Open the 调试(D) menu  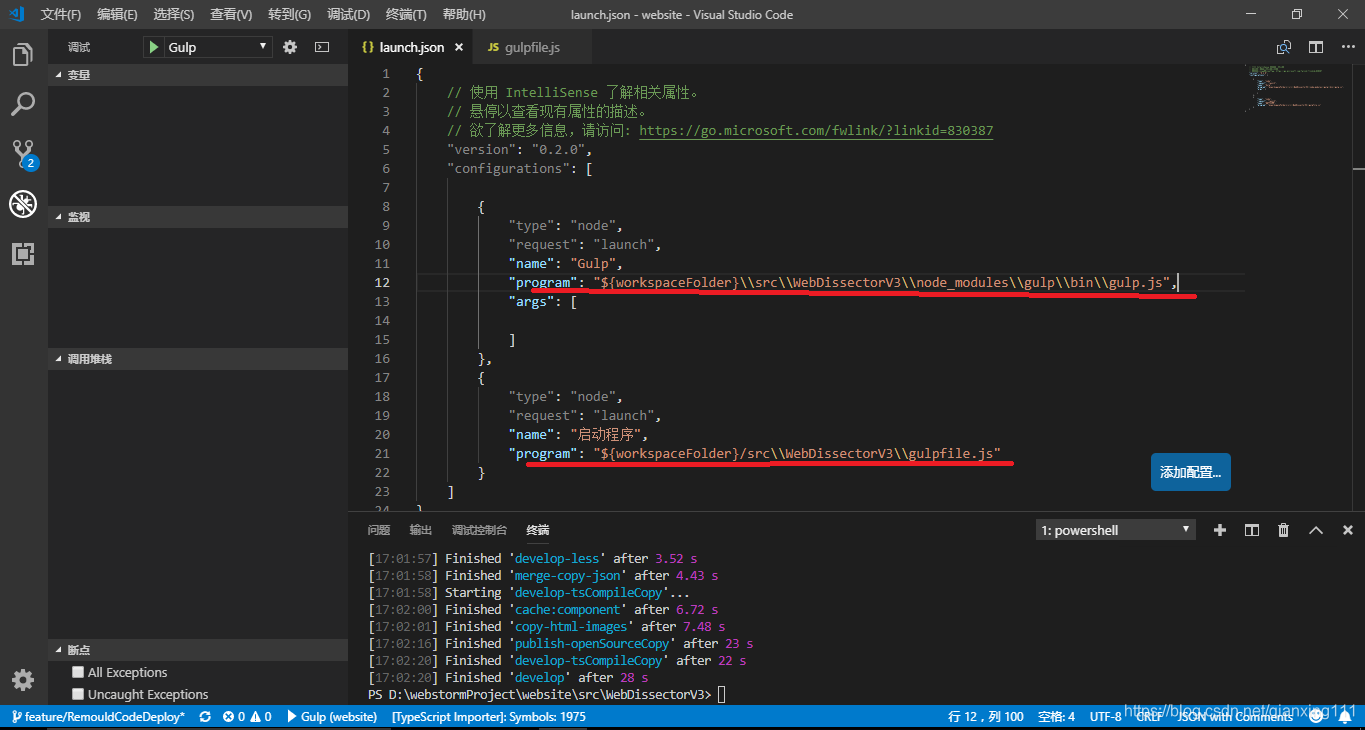(347, 14)
